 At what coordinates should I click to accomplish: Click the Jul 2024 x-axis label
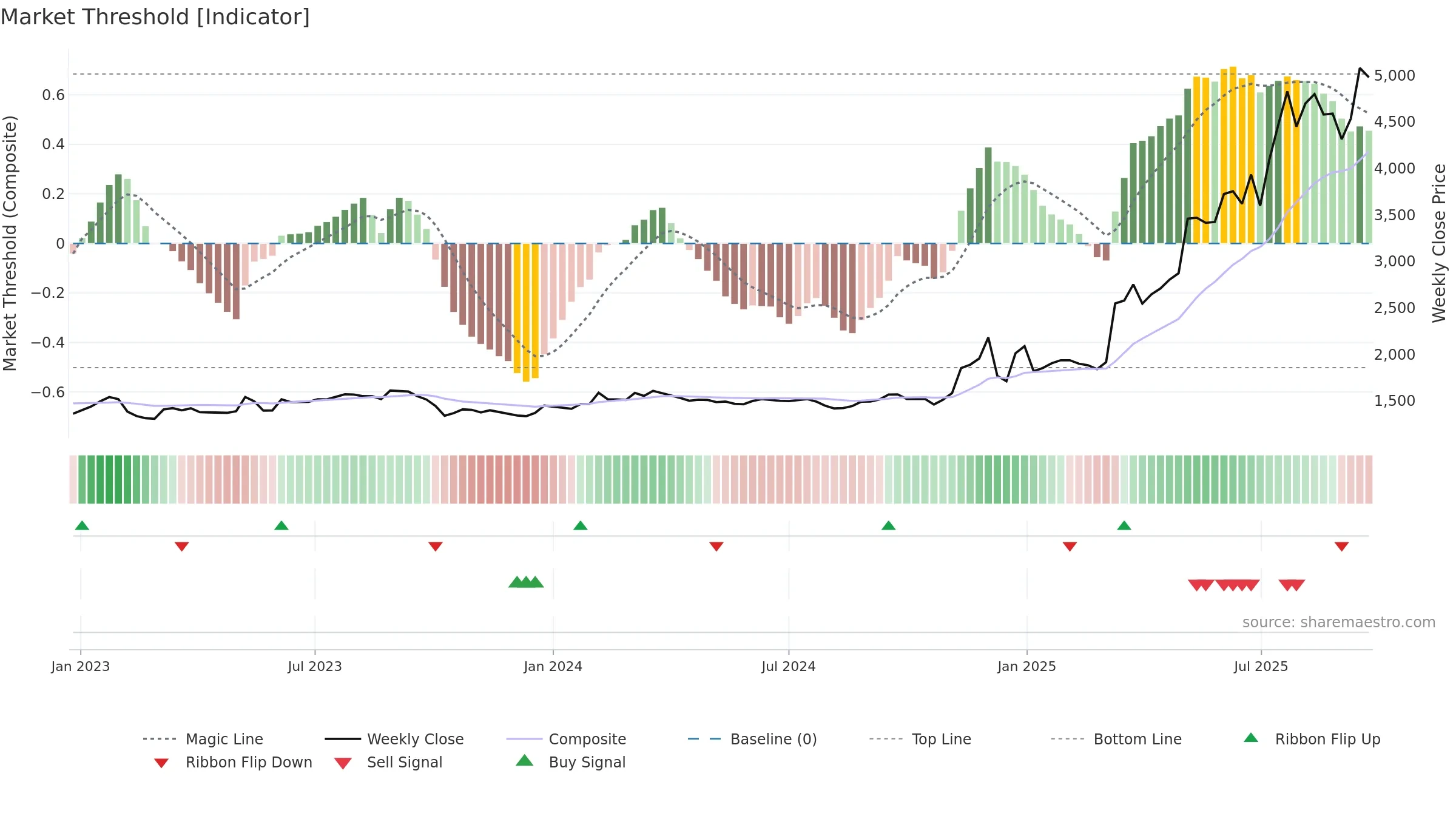(789, 667)
